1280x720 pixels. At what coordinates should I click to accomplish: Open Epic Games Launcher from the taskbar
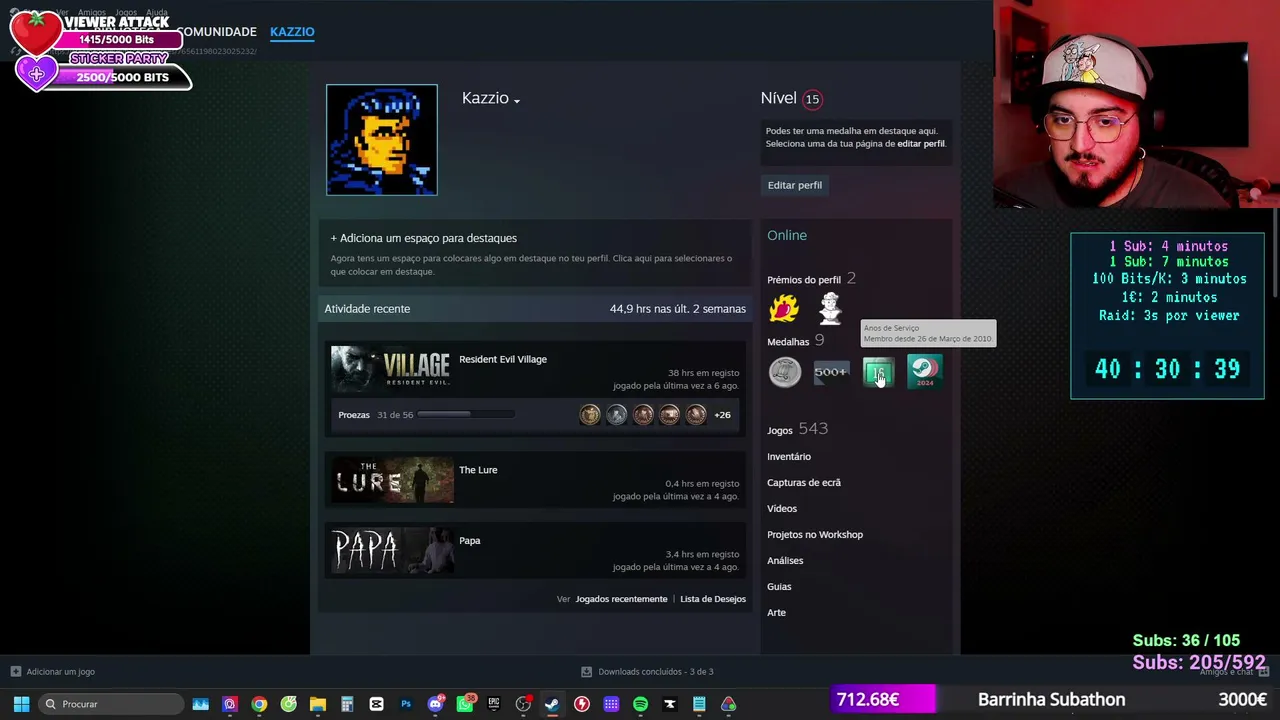[x=494, y=704]
